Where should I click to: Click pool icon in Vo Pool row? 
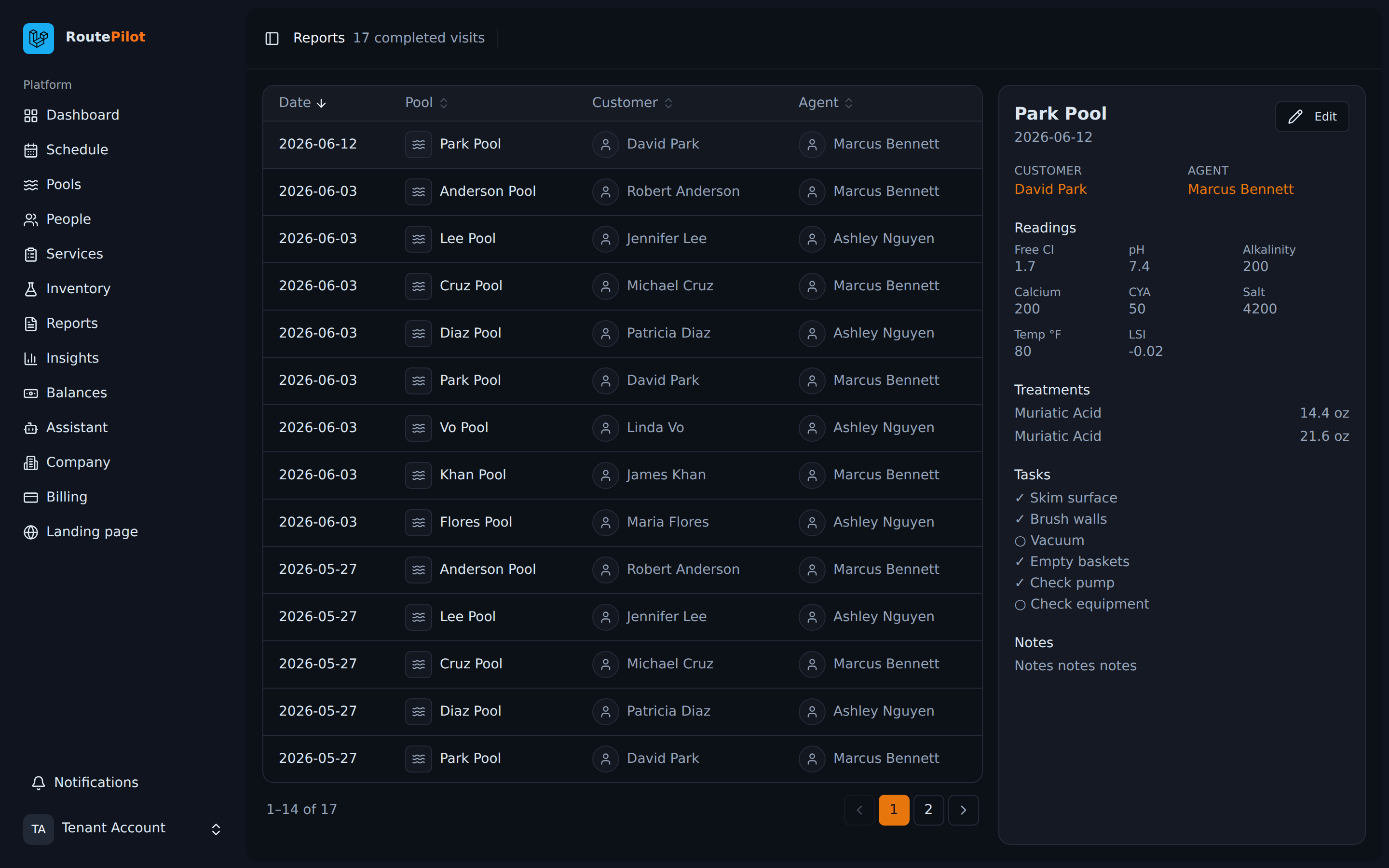tap(419, 428)
